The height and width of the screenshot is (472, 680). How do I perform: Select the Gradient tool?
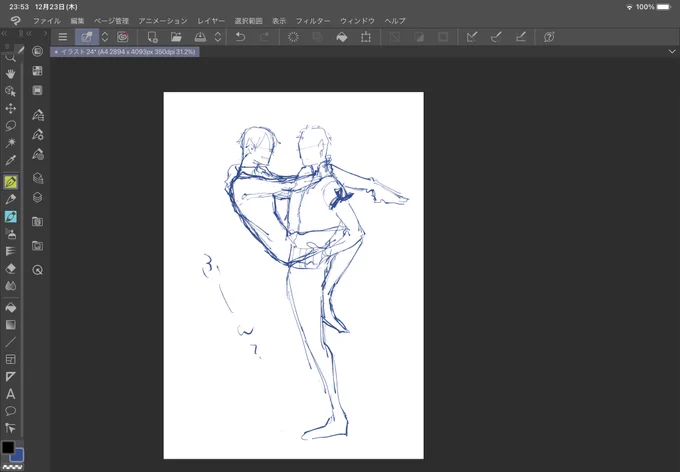coord(10,325)
